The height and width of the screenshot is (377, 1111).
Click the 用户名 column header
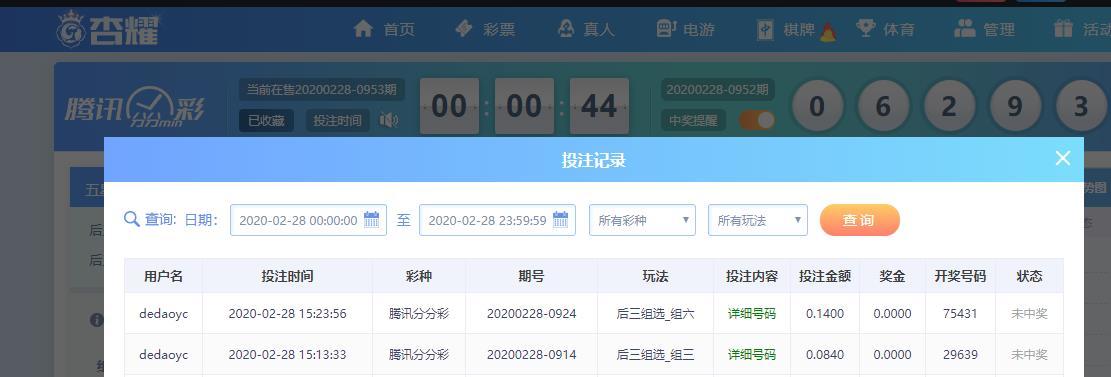pyautogui.click(x=164, y=276)
